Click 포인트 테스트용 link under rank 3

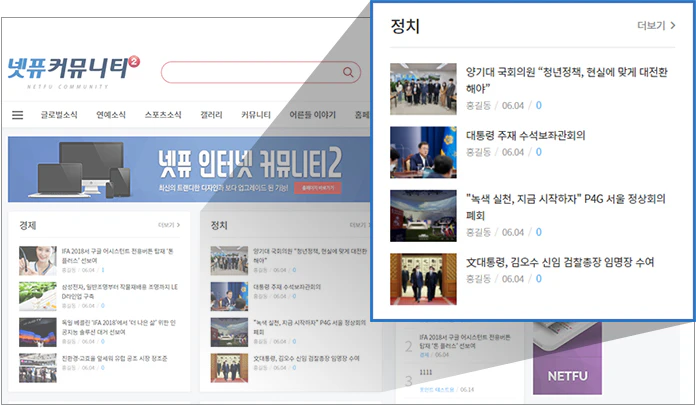tap(436, 390)
